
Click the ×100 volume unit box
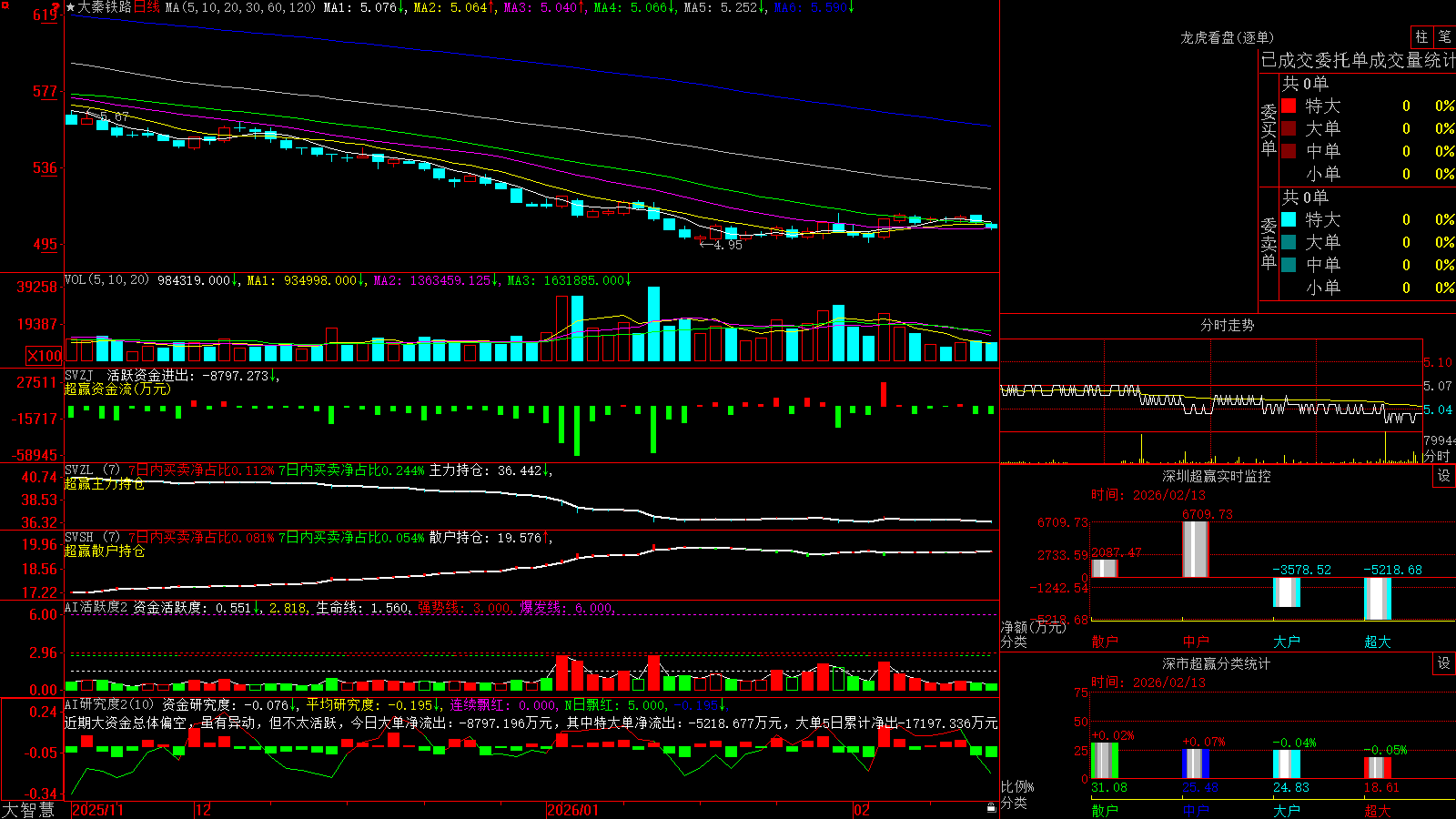[44, 356]
